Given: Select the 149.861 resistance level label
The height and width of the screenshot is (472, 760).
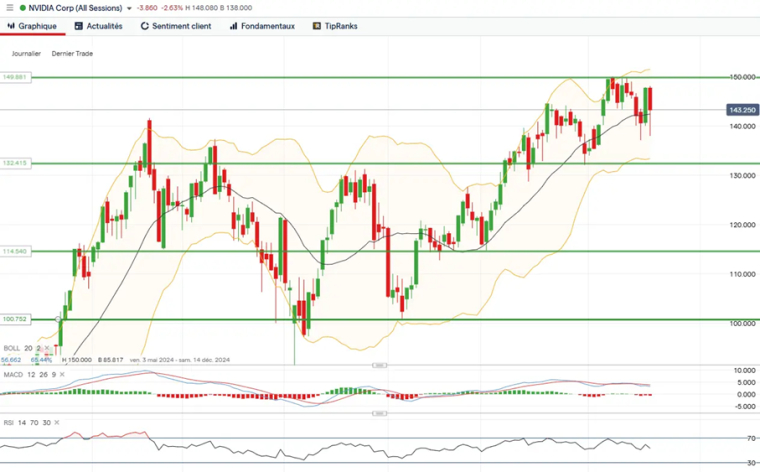Looking at the screenshot, I should [14, 77].
